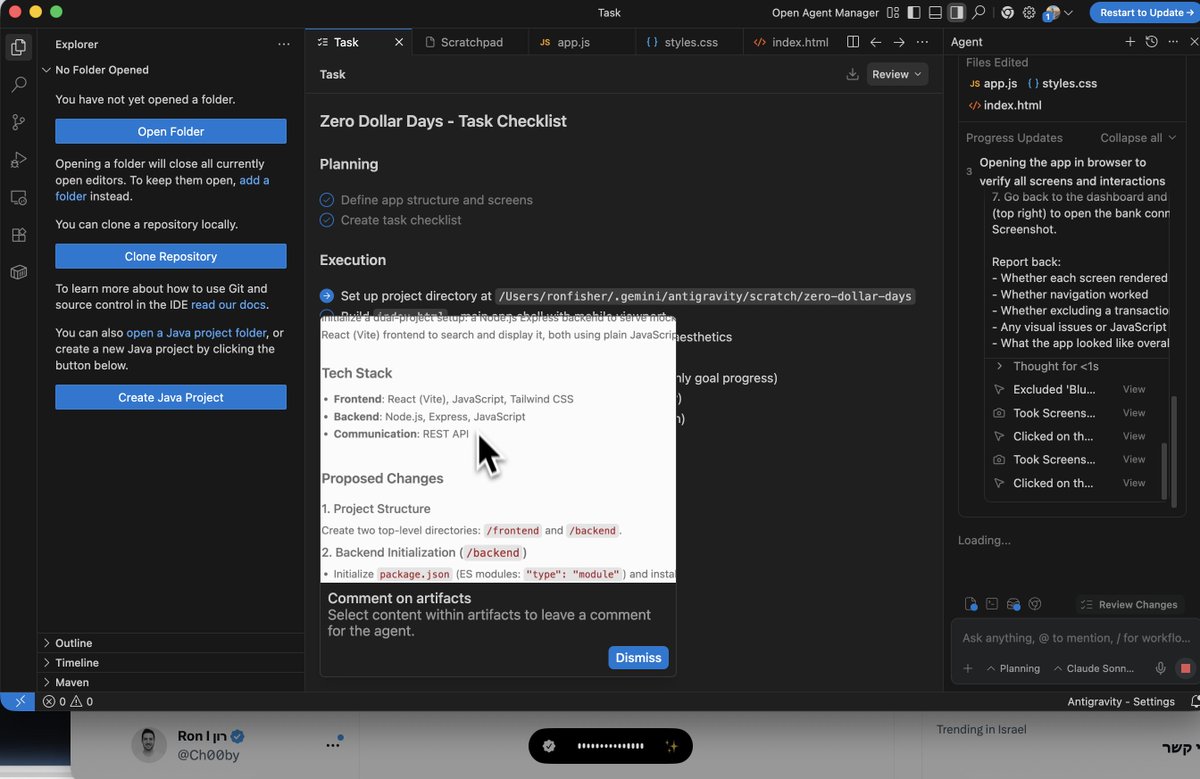Open the Review dropdown
This screenshot has height=779, width=1200.
coord(897,74)
